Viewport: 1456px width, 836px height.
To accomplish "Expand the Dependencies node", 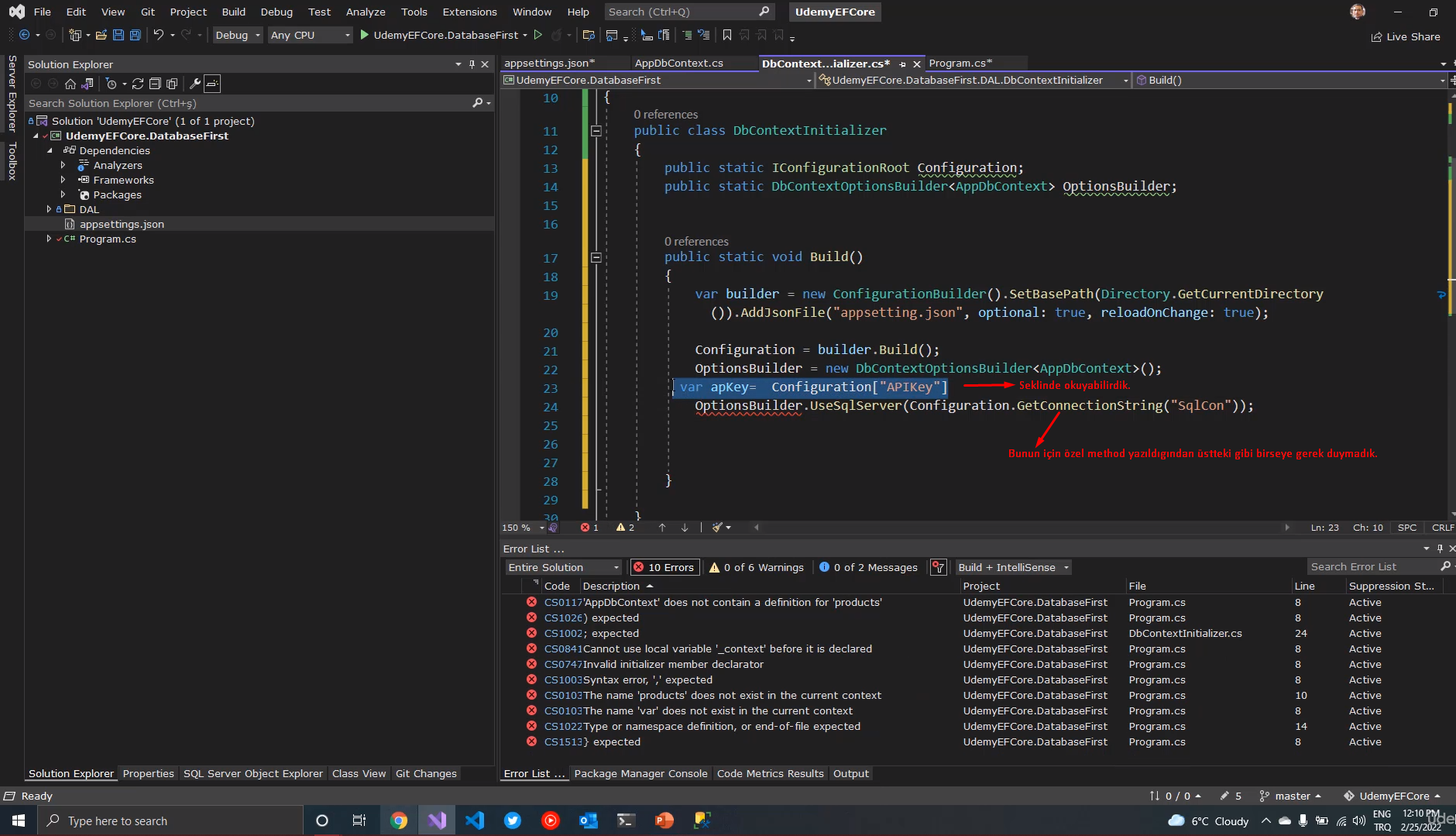I will click(50, 150).
